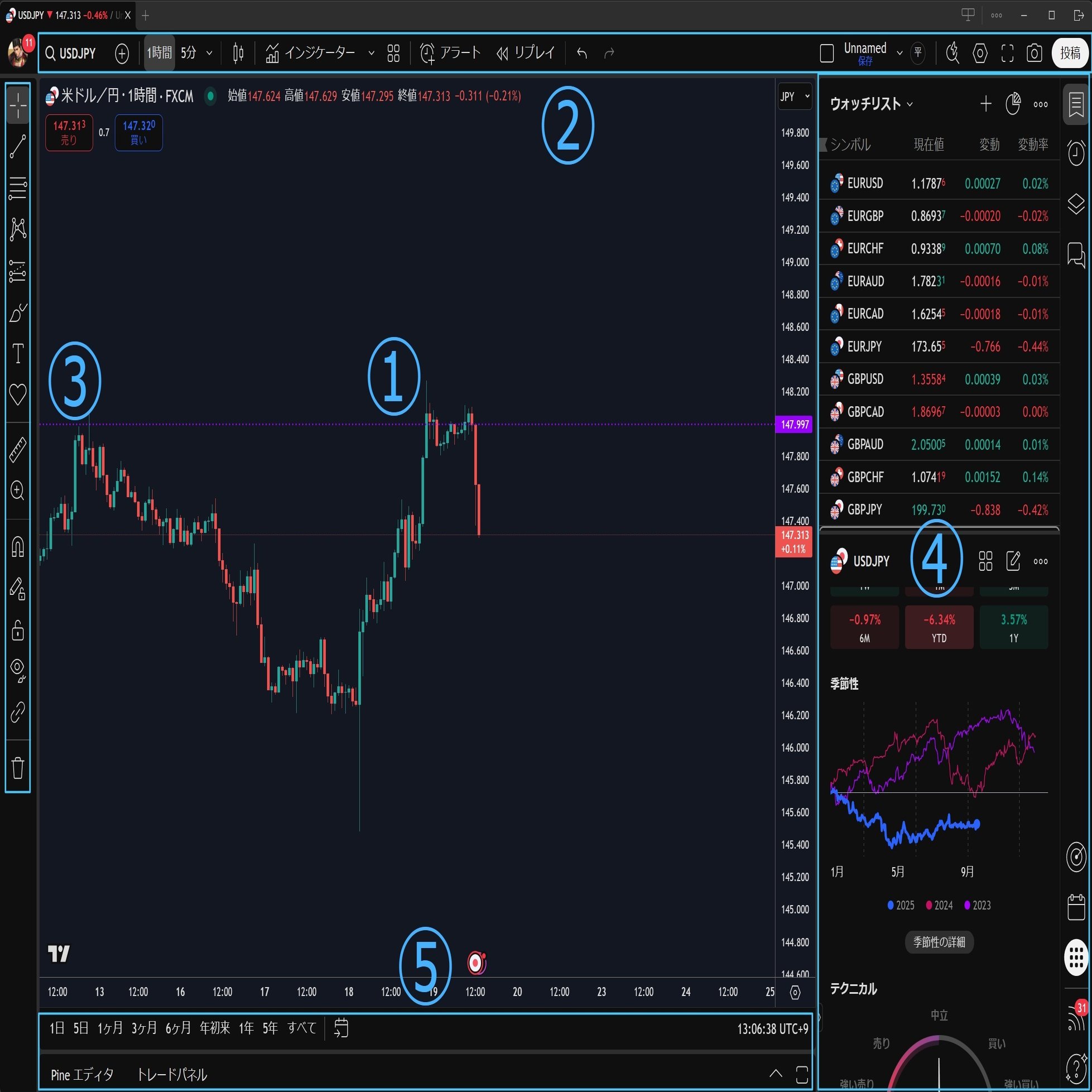Open the emoji drawing tool

tap(17, 395)
